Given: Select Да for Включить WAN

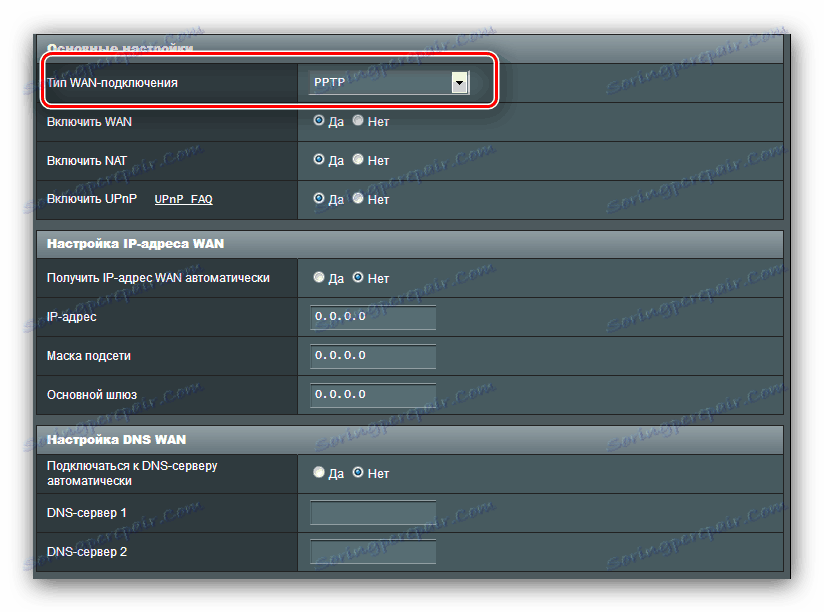Looking at the screenshot, I should pos(318,120).
